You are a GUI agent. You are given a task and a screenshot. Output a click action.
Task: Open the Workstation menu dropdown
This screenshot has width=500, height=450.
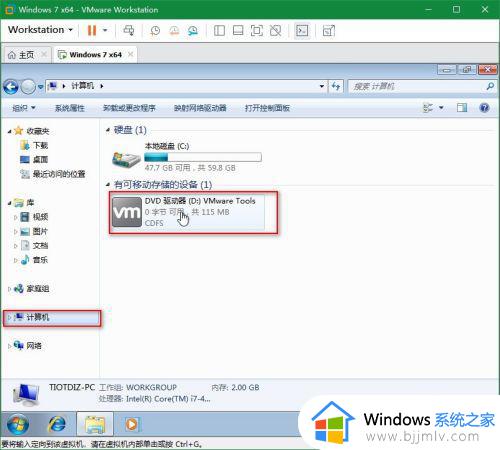[40, 30]
